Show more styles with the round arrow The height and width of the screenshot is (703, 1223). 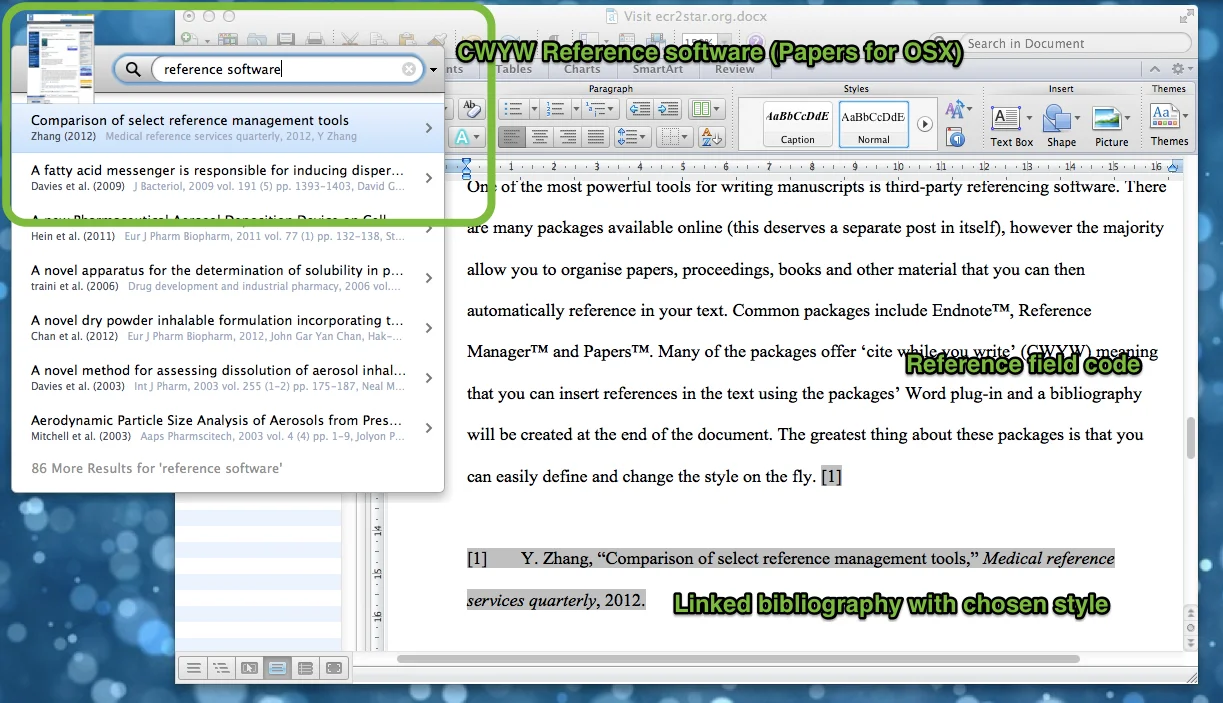coord(925,124)
